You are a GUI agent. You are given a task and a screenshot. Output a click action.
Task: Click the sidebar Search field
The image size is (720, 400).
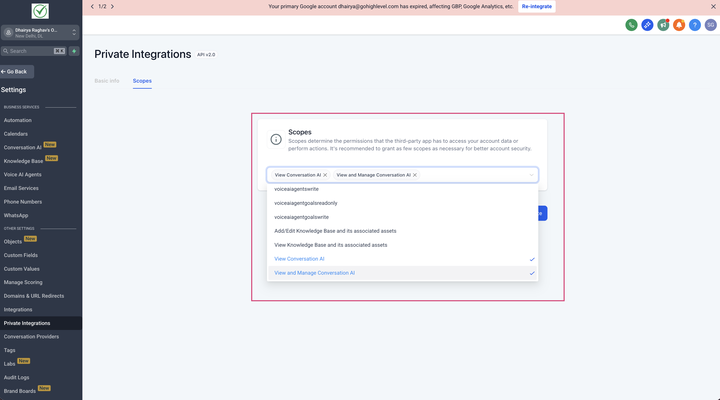point(30,50)
